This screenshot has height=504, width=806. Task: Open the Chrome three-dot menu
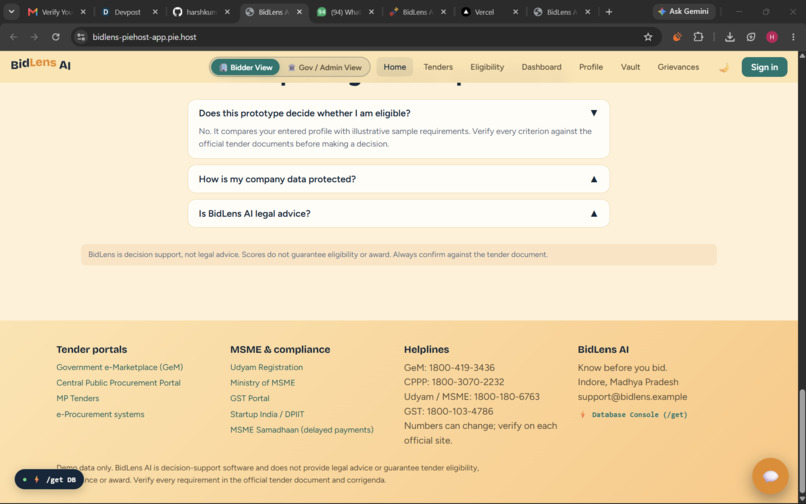[793, 37]
